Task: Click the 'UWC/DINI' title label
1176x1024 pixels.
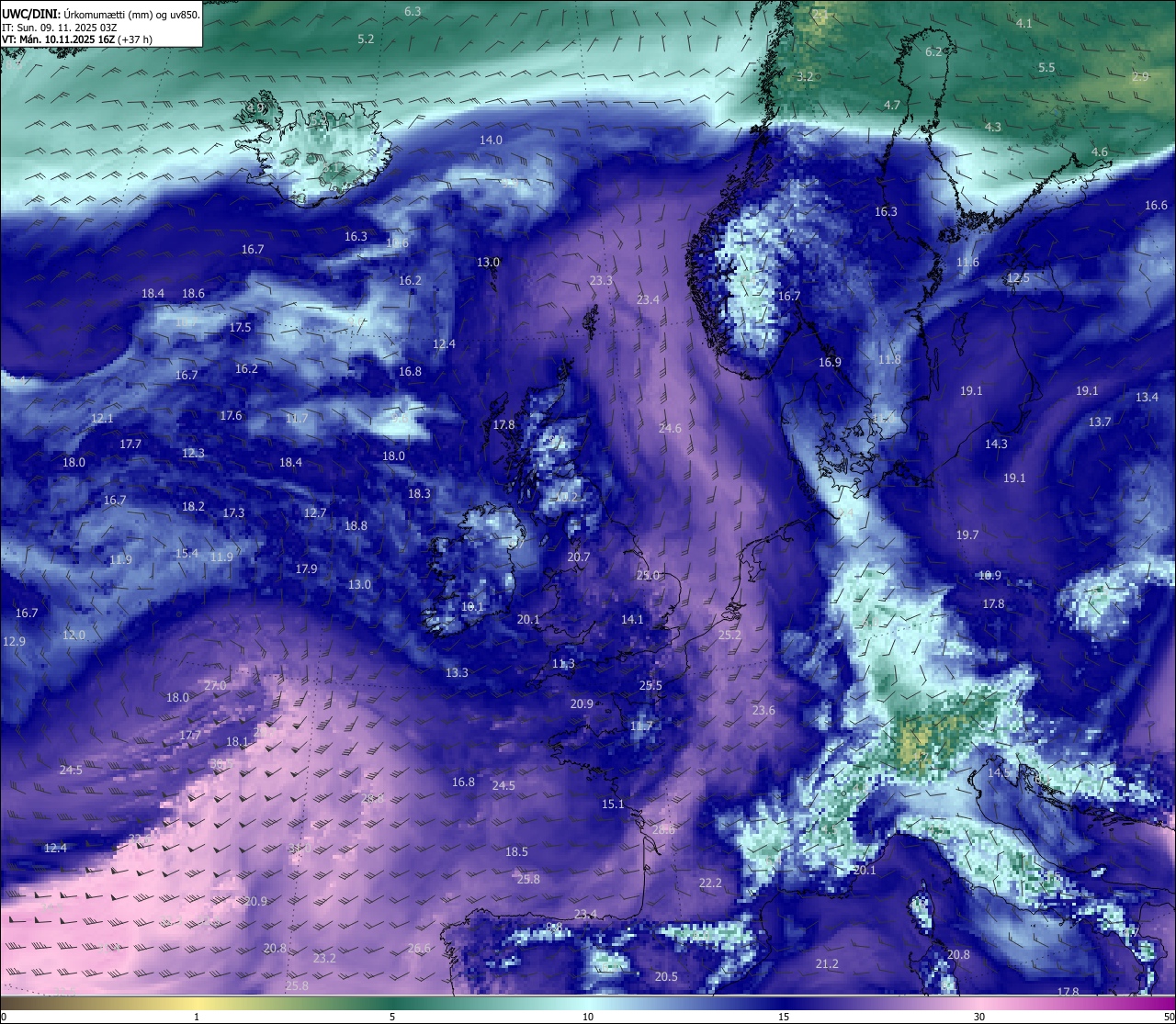Action: 29,14
